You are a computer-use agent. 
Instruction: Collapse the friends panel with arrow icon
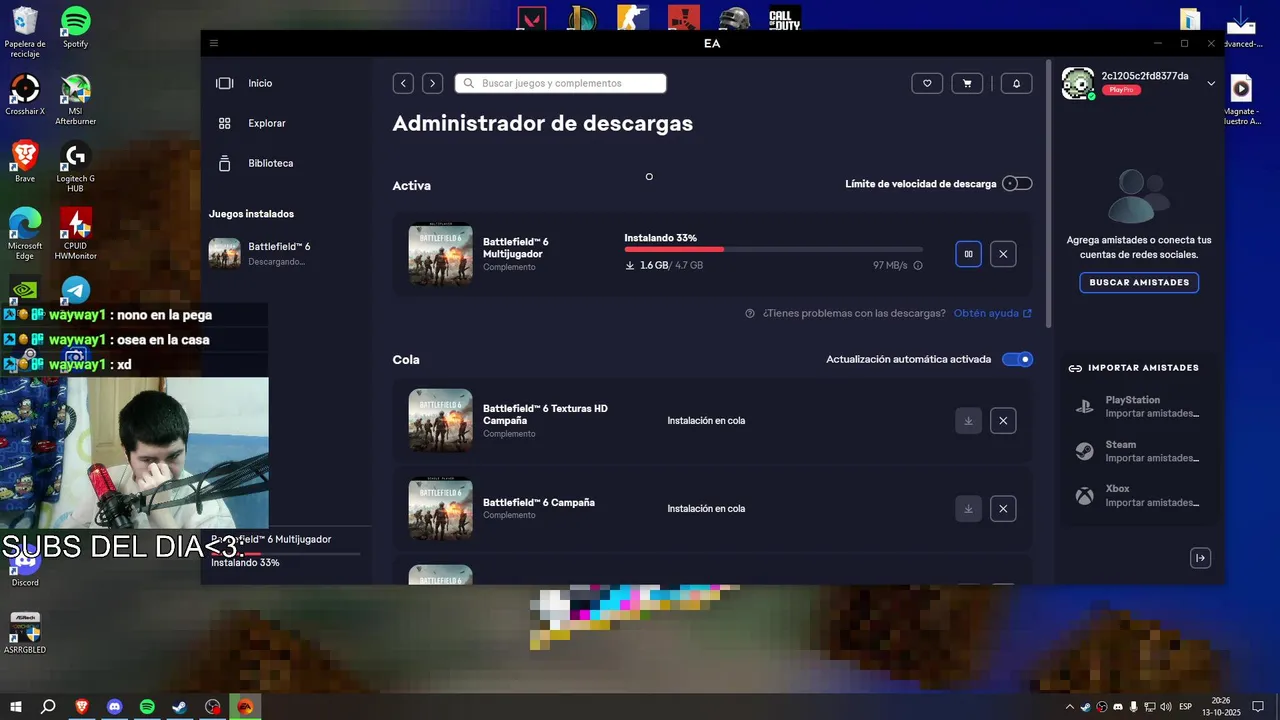1201,558
